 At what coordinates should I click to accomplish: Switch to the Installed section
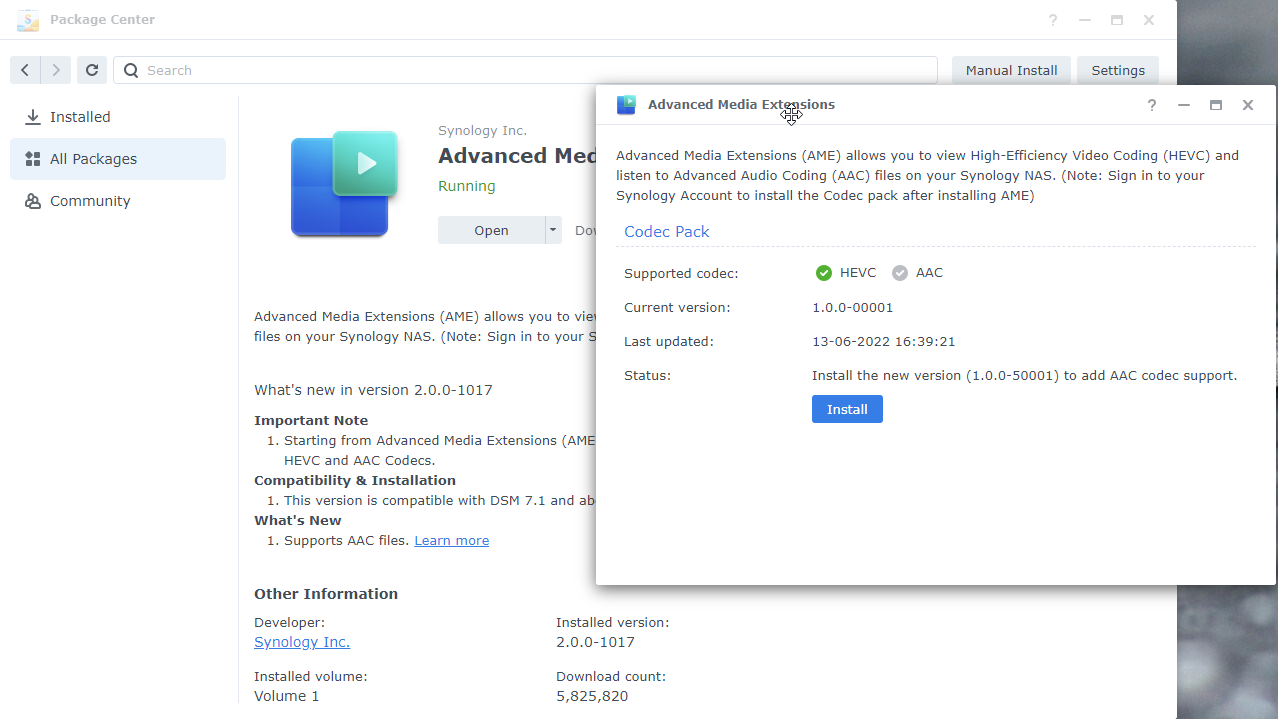click(79, 116)
